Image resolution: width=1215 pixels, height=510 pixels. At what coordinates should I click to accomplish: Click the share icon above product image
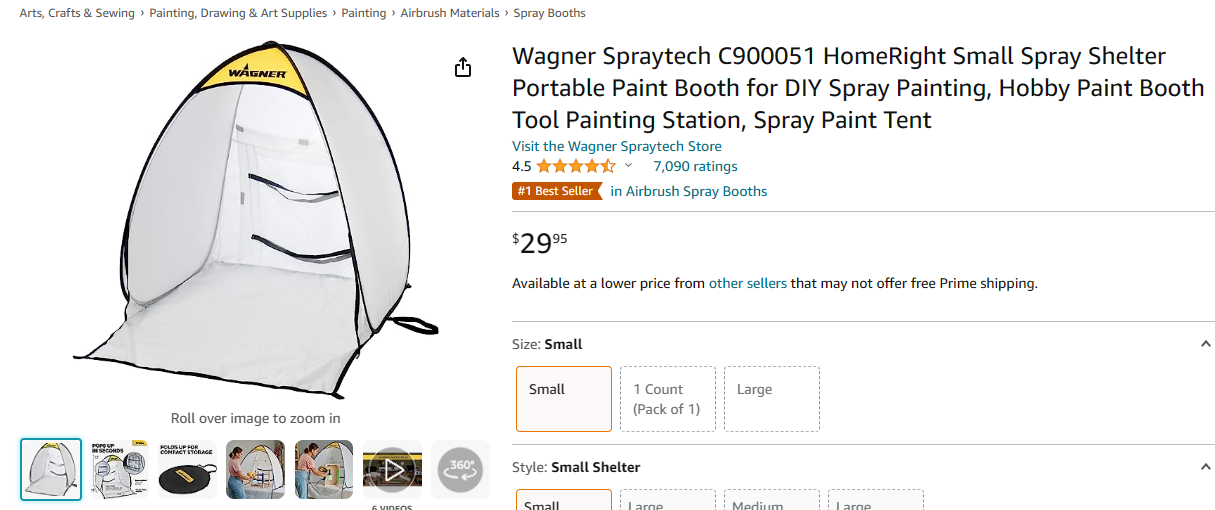[462, 68]
